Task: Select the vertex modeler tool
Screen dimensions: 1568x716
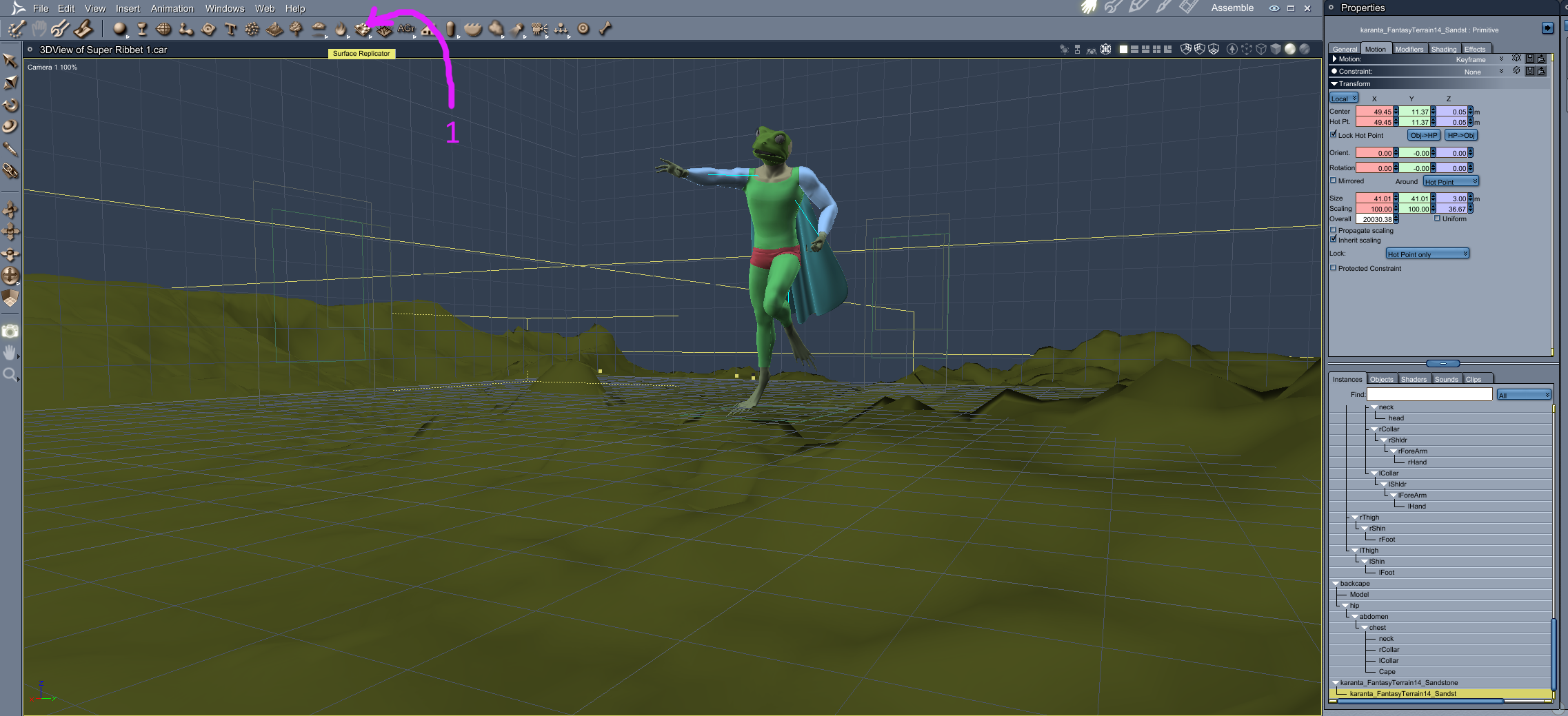Action: [164, 29]
